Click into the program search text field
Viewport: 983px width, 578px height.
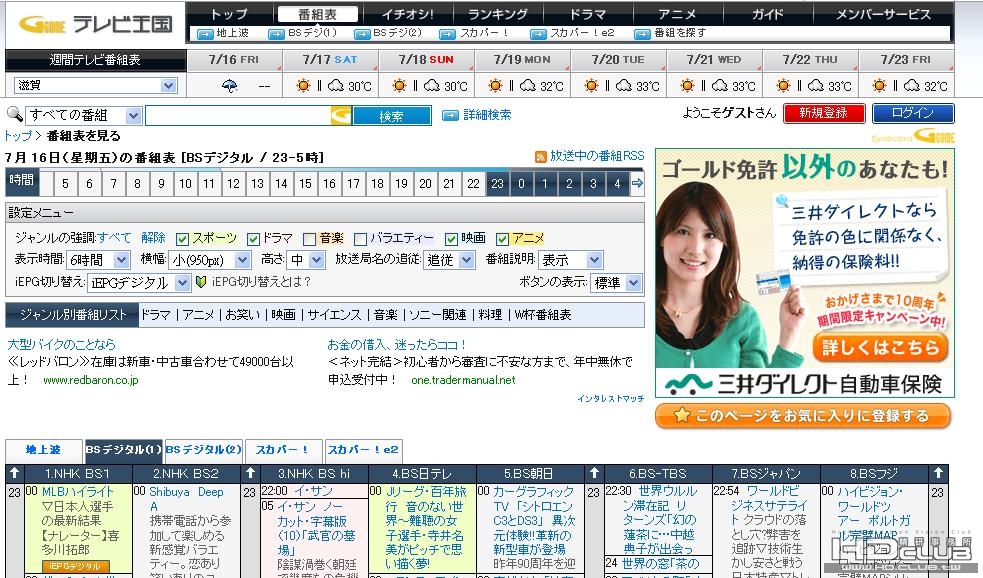[238, 115]
